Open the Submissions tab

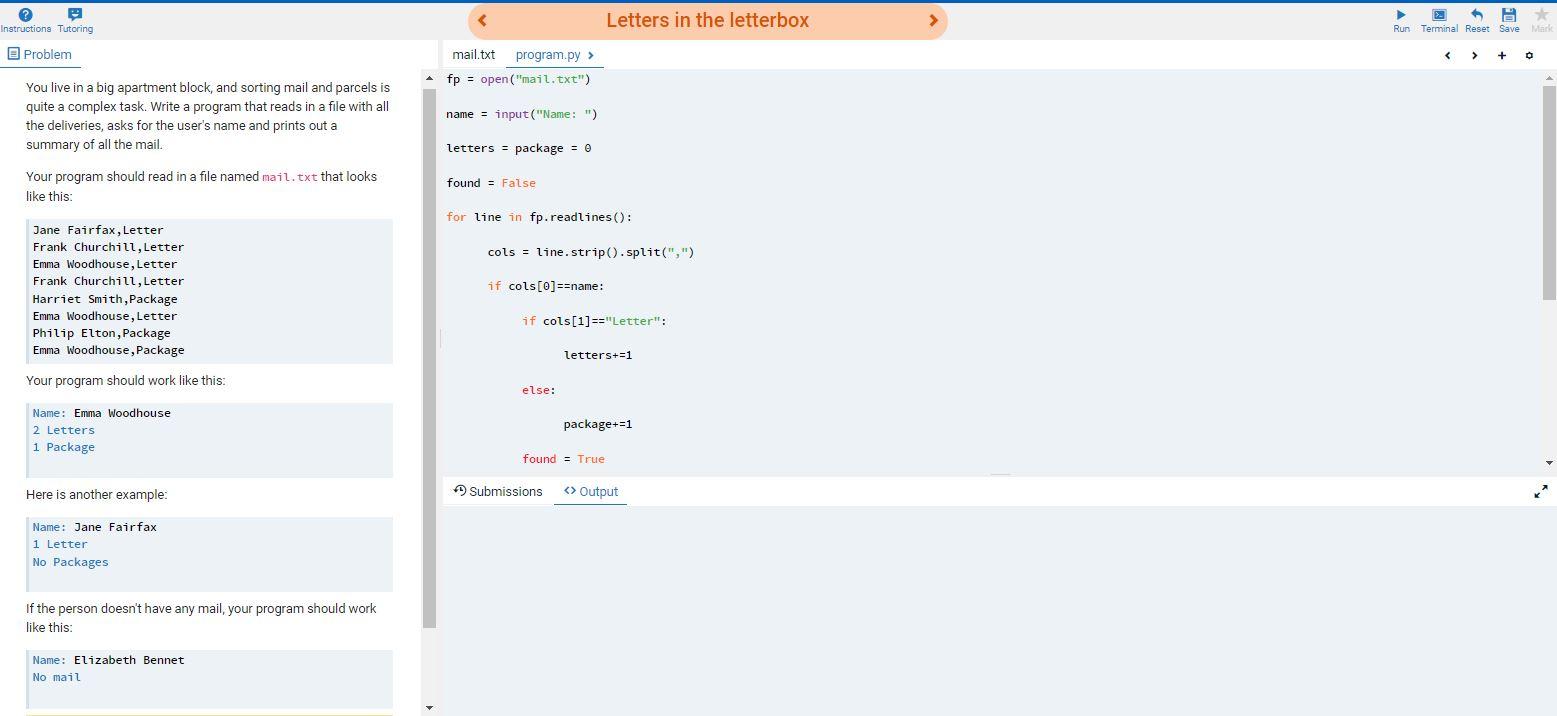tap(498, 491)
